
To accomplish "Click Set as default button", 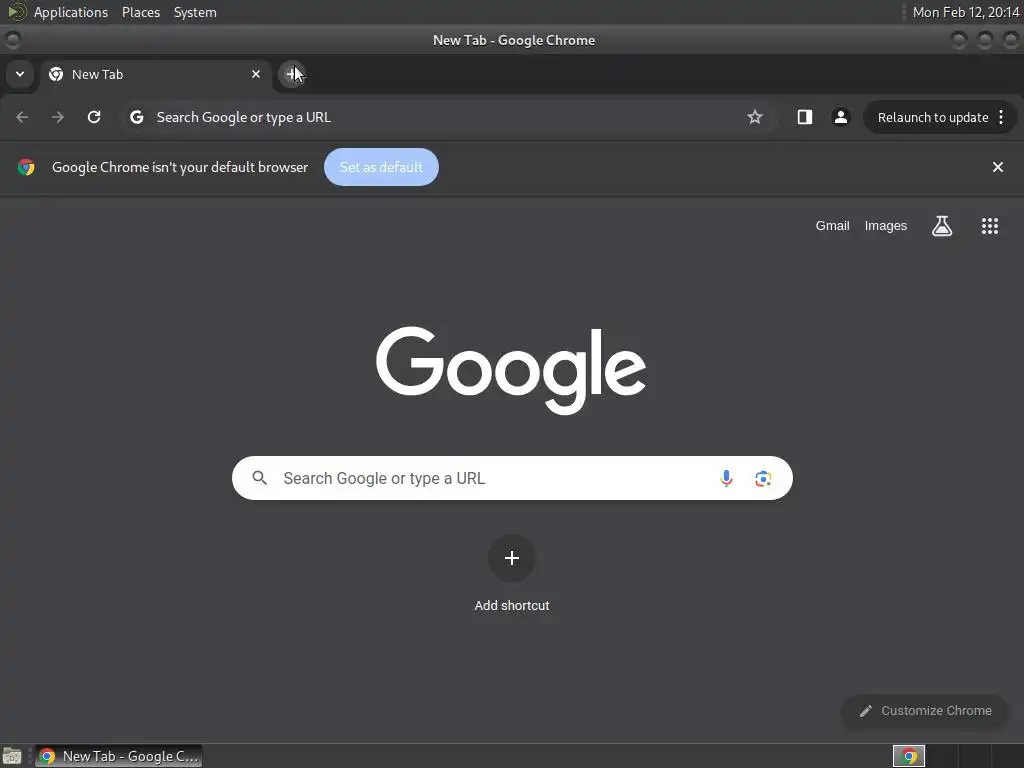I will click(x=381, y=167).
